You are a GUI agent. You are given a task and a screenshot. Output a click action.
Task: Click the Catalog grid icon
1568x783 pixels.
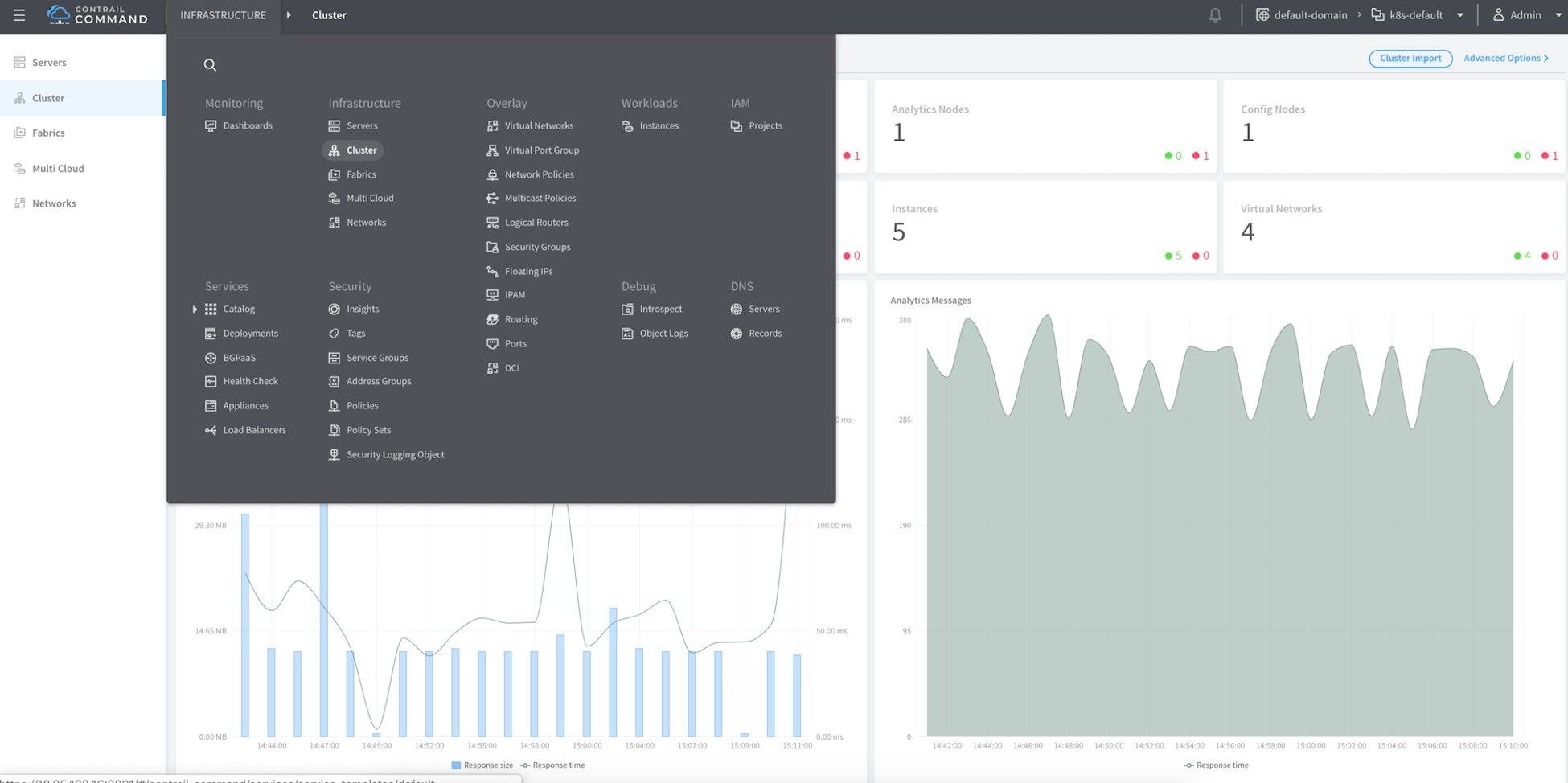coord(211,310)
